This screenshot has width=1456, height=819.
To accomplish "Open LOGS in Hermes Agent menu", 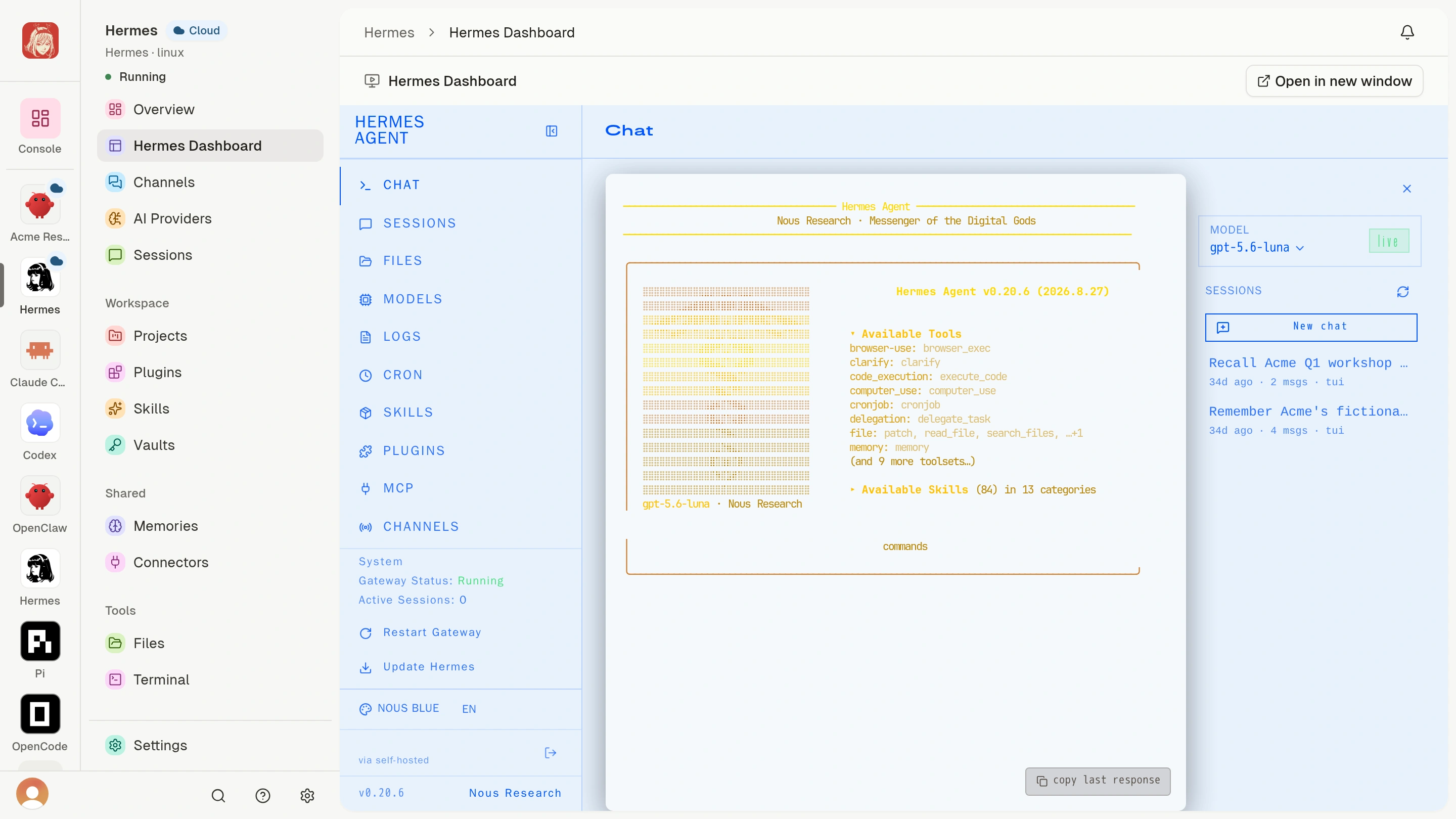I will pyautogui.click(x=461, y=337).
